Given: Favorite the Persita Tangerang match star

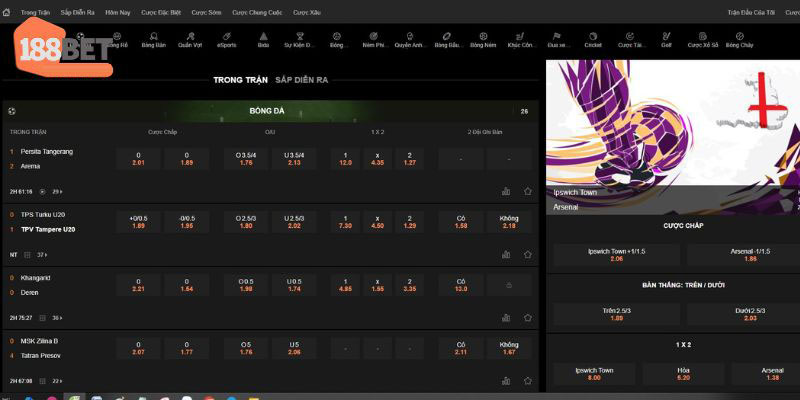Looking at the screenshot, I should [x=528, y=191].
